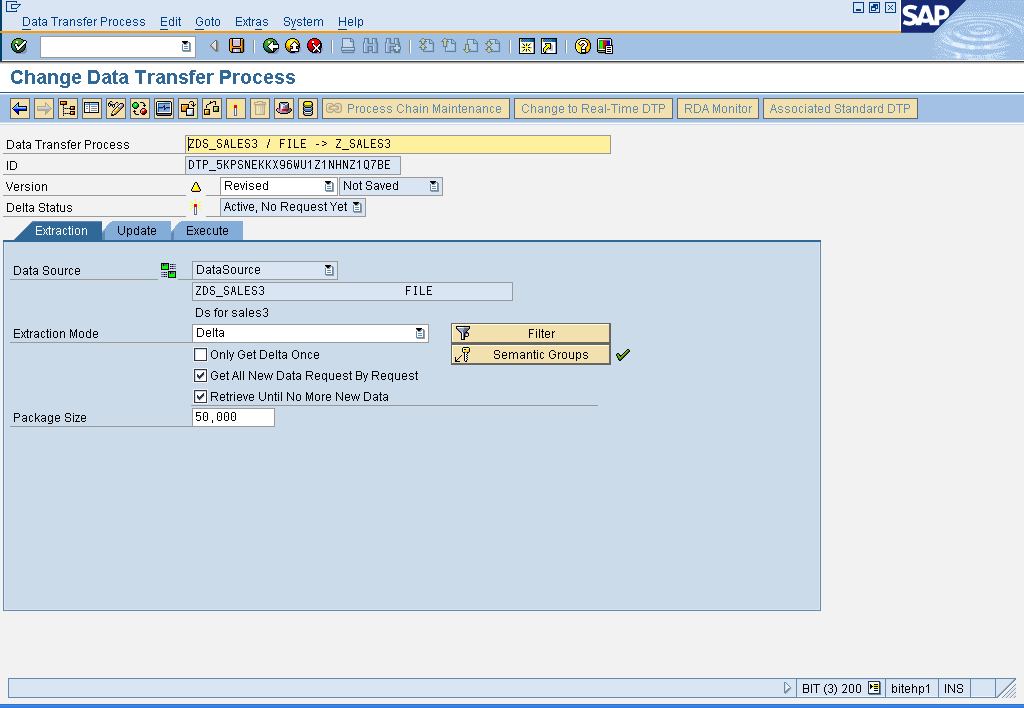Click the Package Size input field
This screenshot has width=1024, height=708.
tap(233, 417)
